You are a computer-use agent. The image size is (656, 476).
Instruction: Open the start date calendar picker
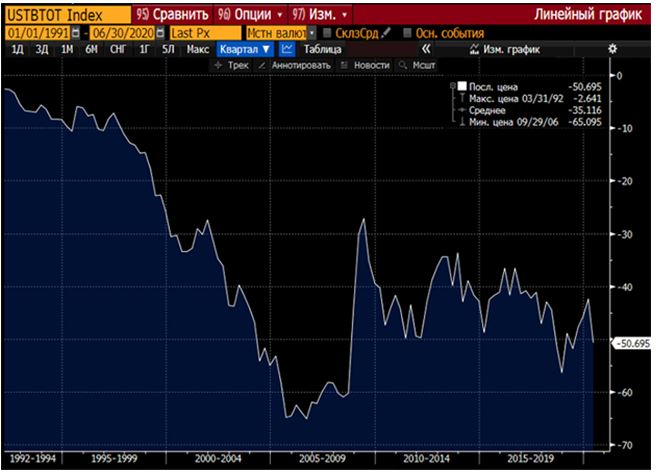[75, 33]
